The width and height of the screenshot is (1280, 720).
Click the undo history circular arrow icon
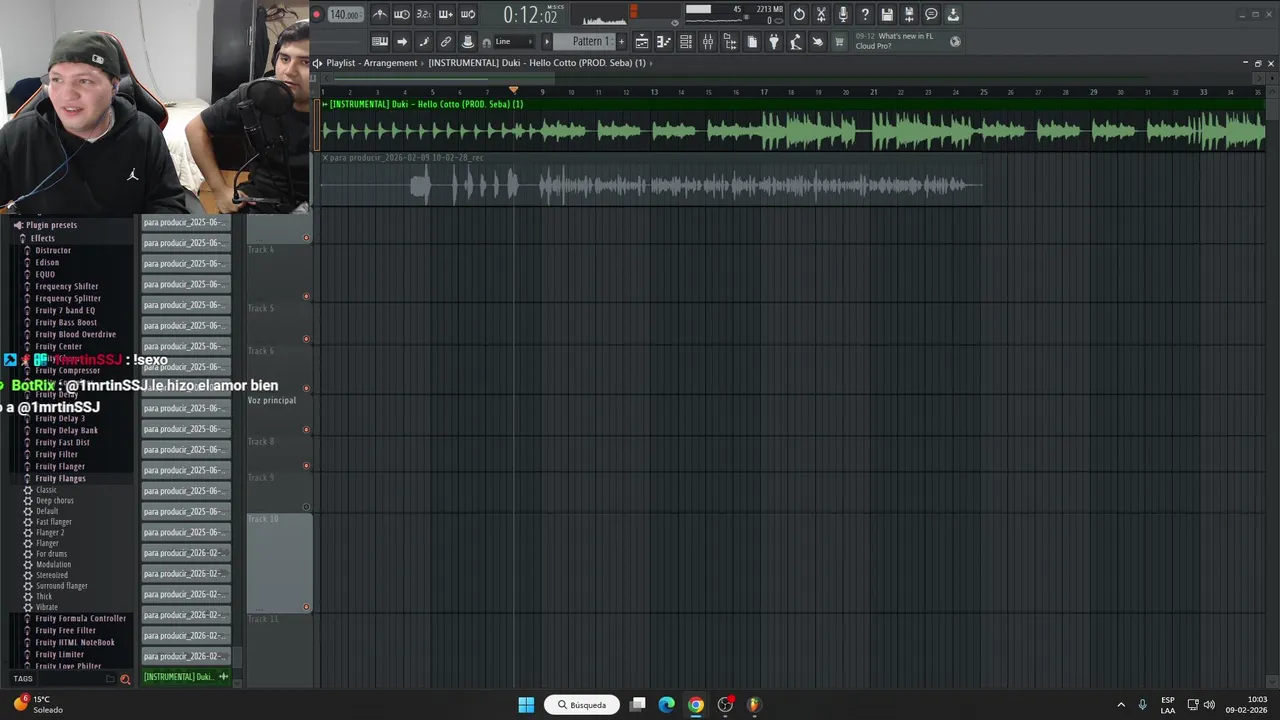[x=799, y=14]
